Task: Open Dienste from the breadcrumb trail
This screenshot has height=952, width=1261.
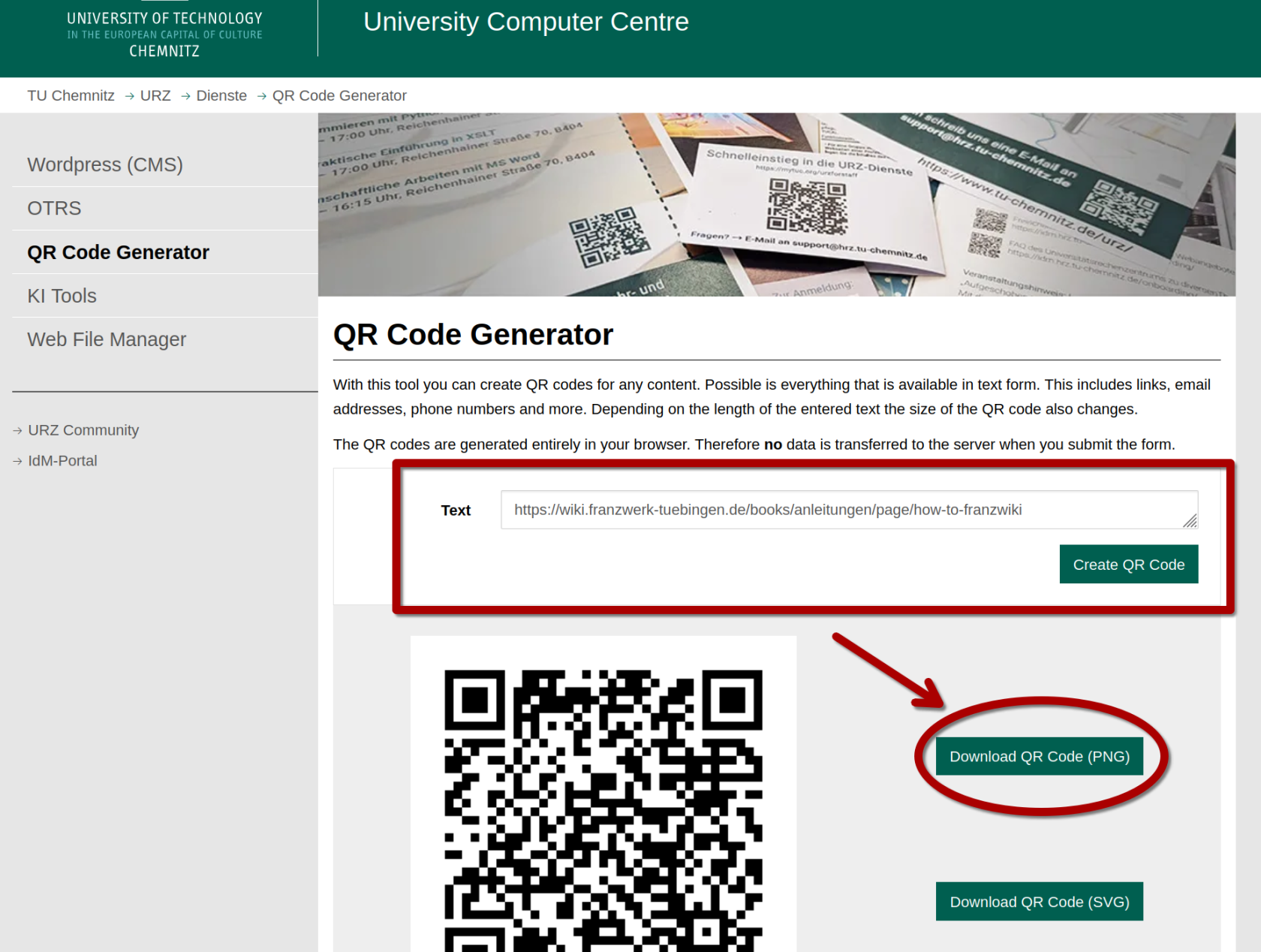Action: click(221, 95)
